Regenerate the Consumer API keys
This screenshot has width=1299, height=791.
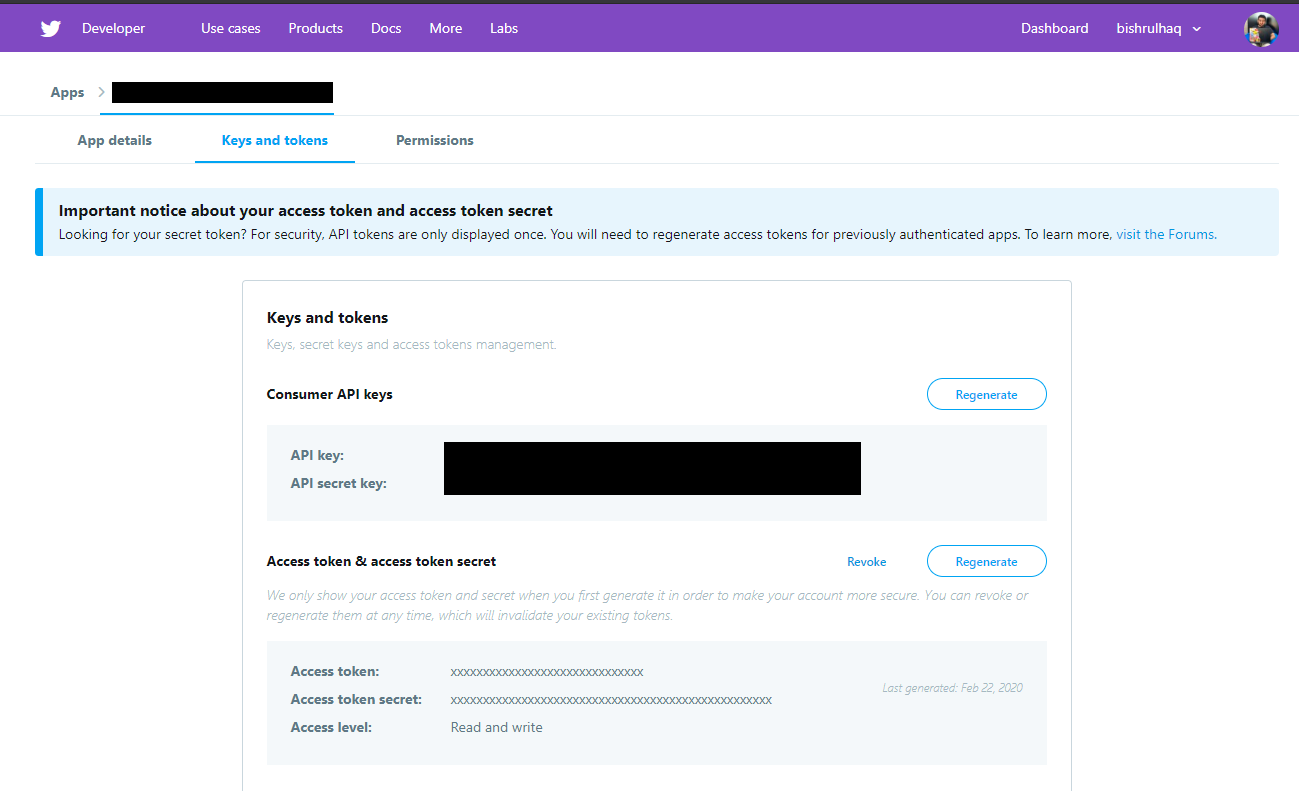[986, 394]
